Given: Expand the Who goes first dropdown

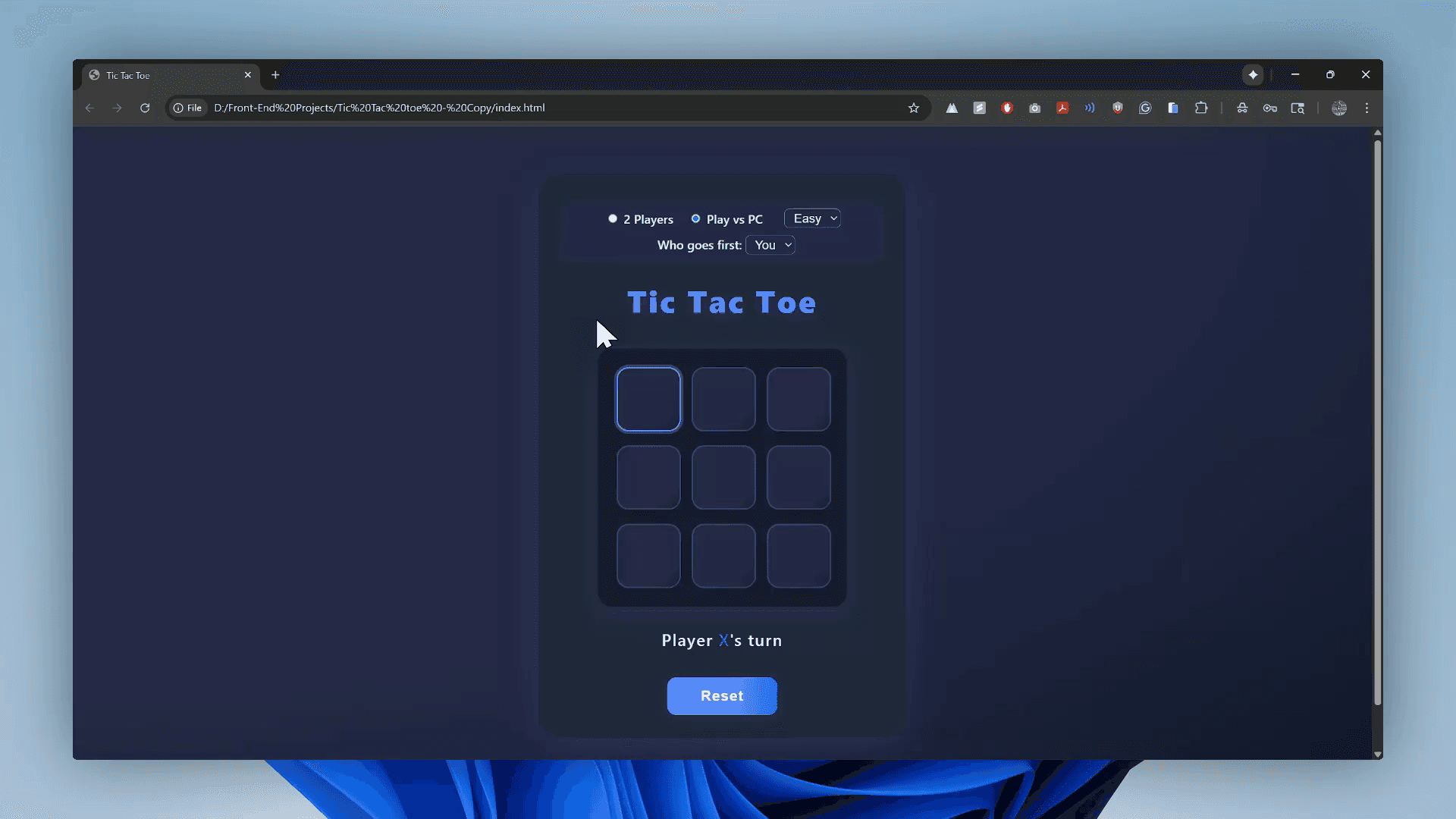Looking at the screenshot, I should tap(770, 245).
